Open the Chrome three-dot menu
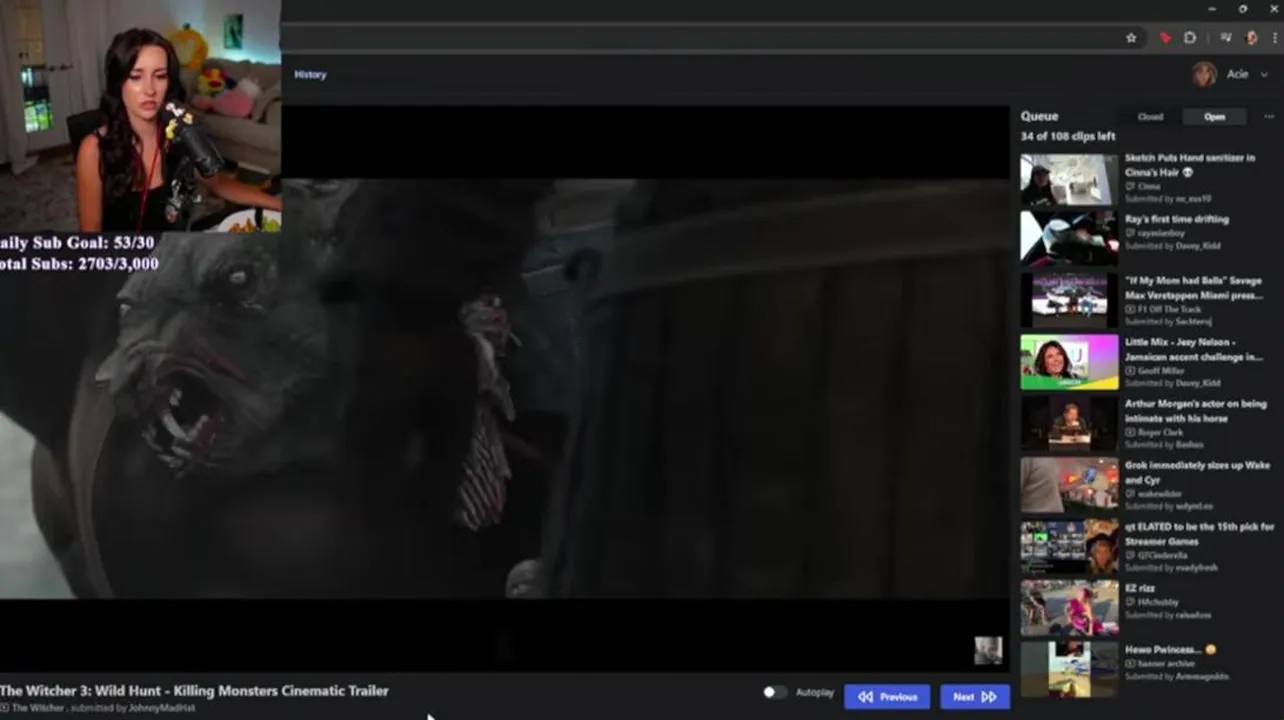The width and height of the screenshot is (1284, 720). [1275, 38]
